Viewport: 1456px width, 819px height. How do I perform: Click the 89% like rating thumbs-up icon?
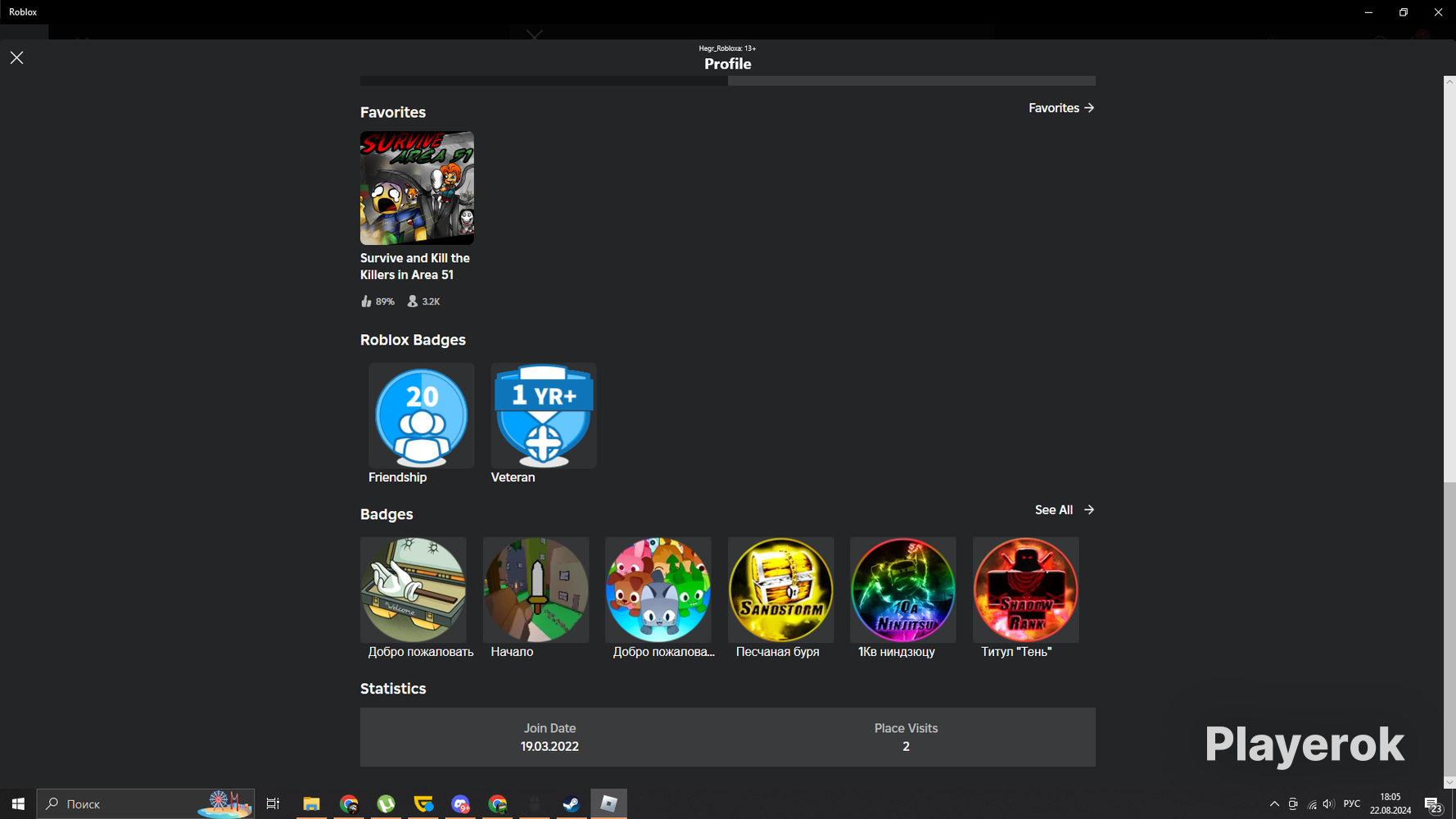pos(366,301)
